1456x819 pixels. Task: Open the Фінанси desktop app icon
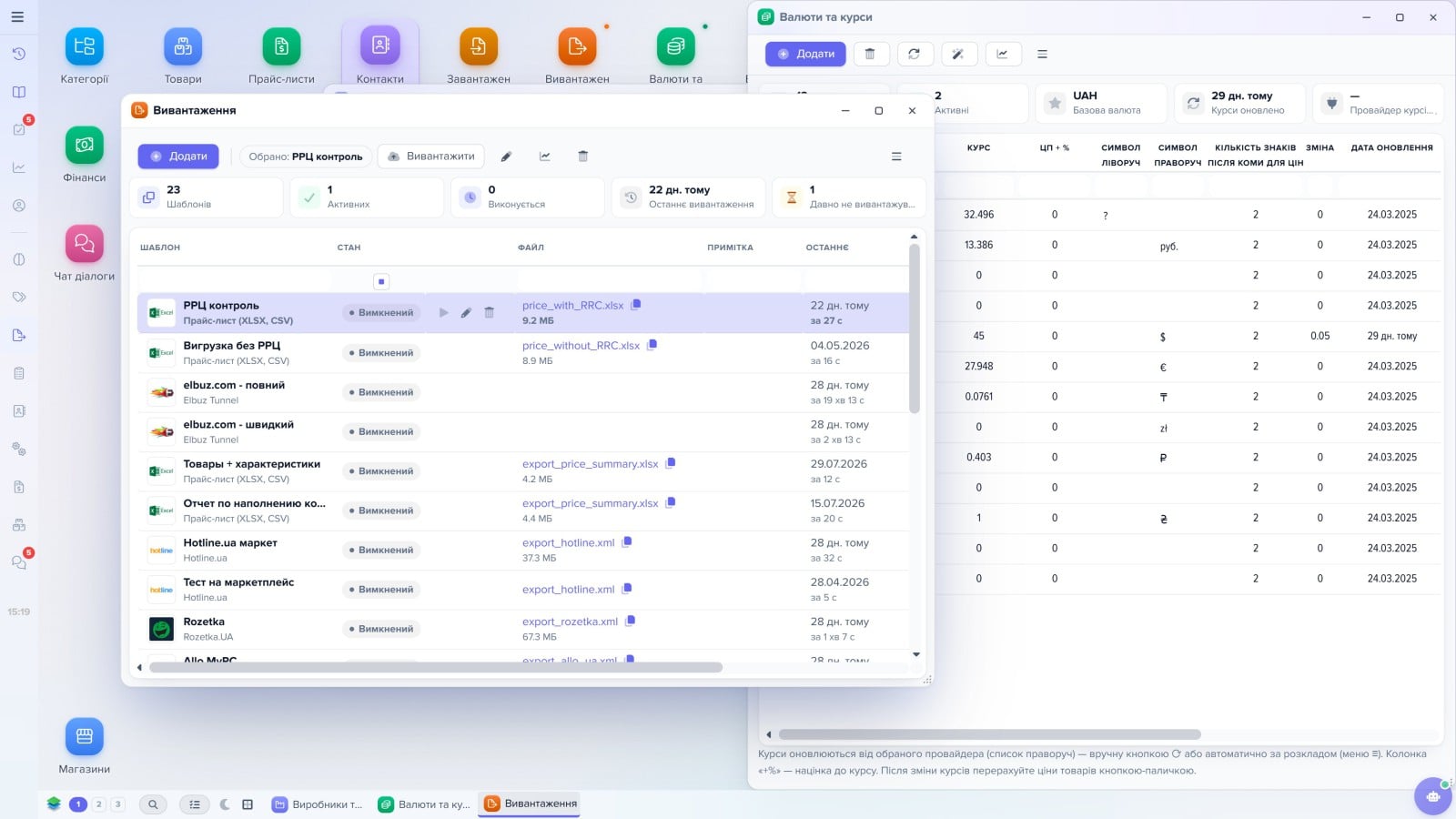(85, 145)
